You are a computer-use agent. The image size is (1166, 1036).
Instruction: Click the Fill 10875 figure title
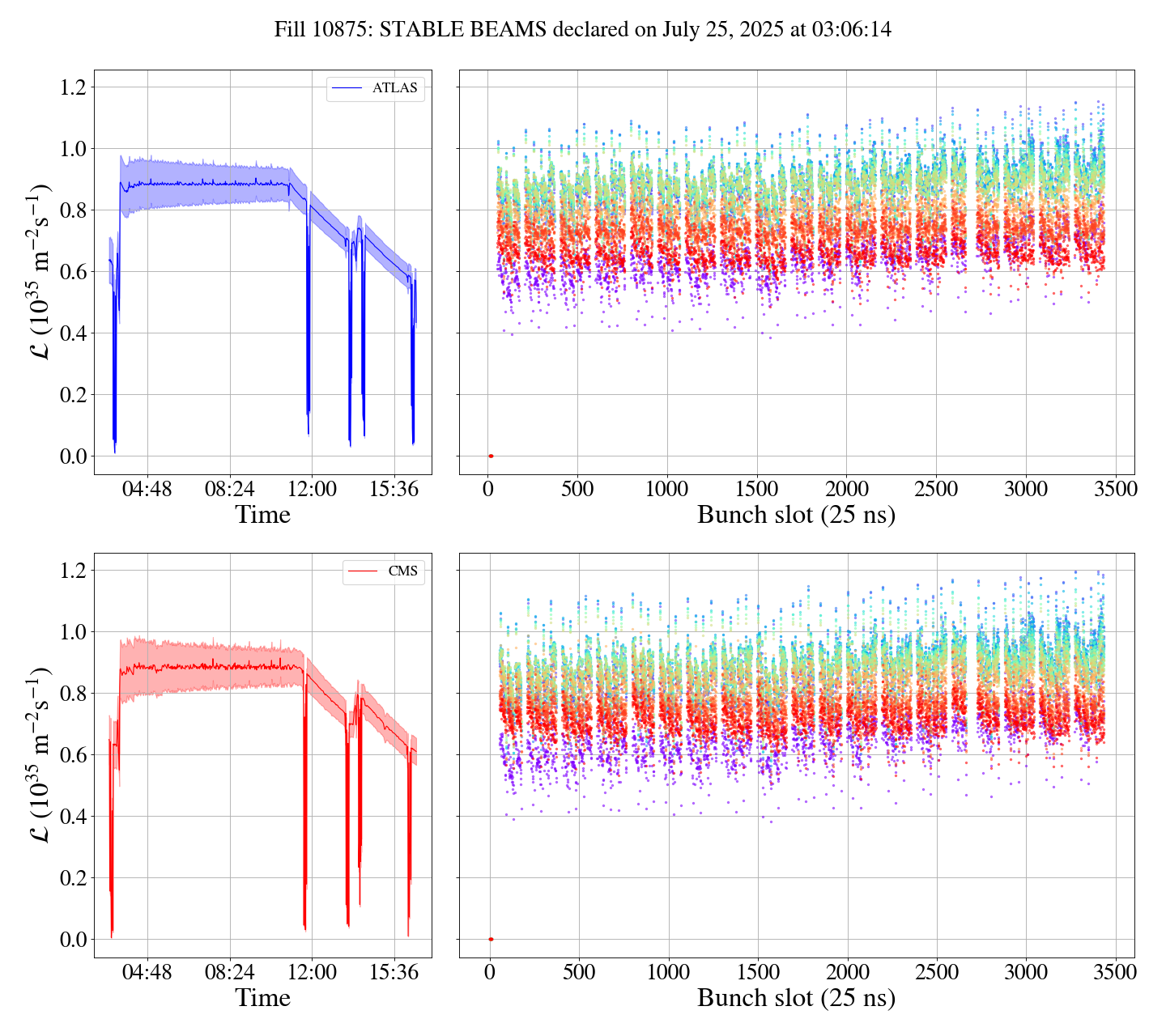(583, 30)
